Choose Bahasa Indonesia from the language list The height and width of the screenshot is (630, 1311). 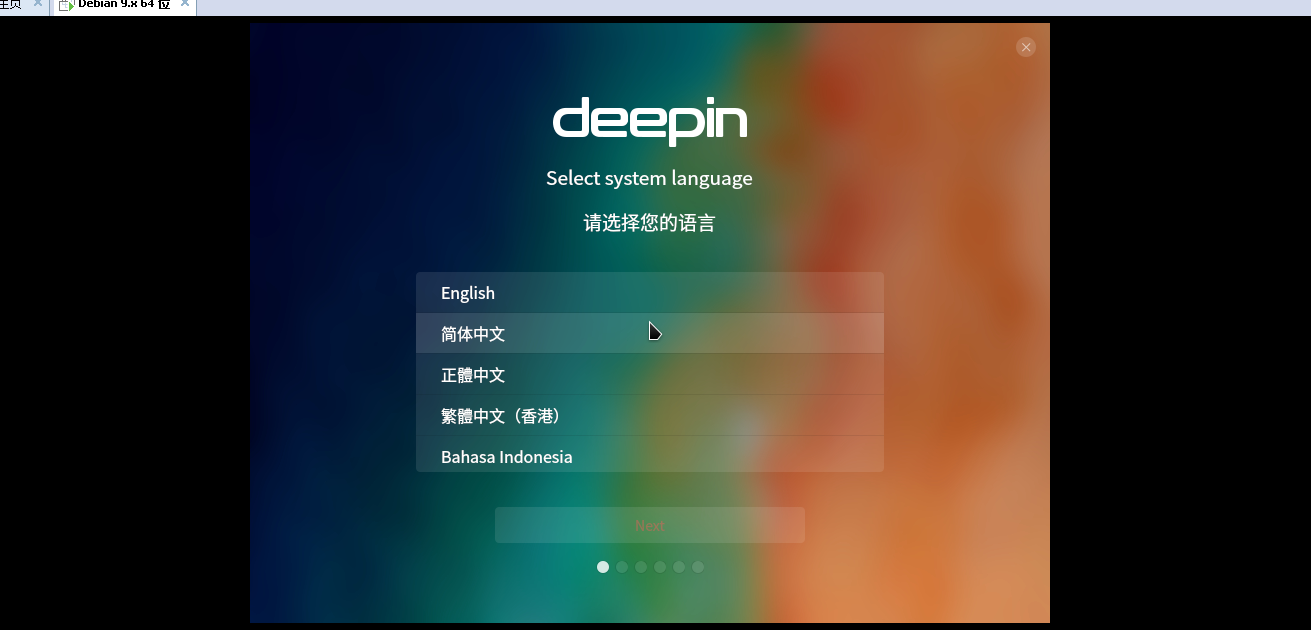[649, 456]
